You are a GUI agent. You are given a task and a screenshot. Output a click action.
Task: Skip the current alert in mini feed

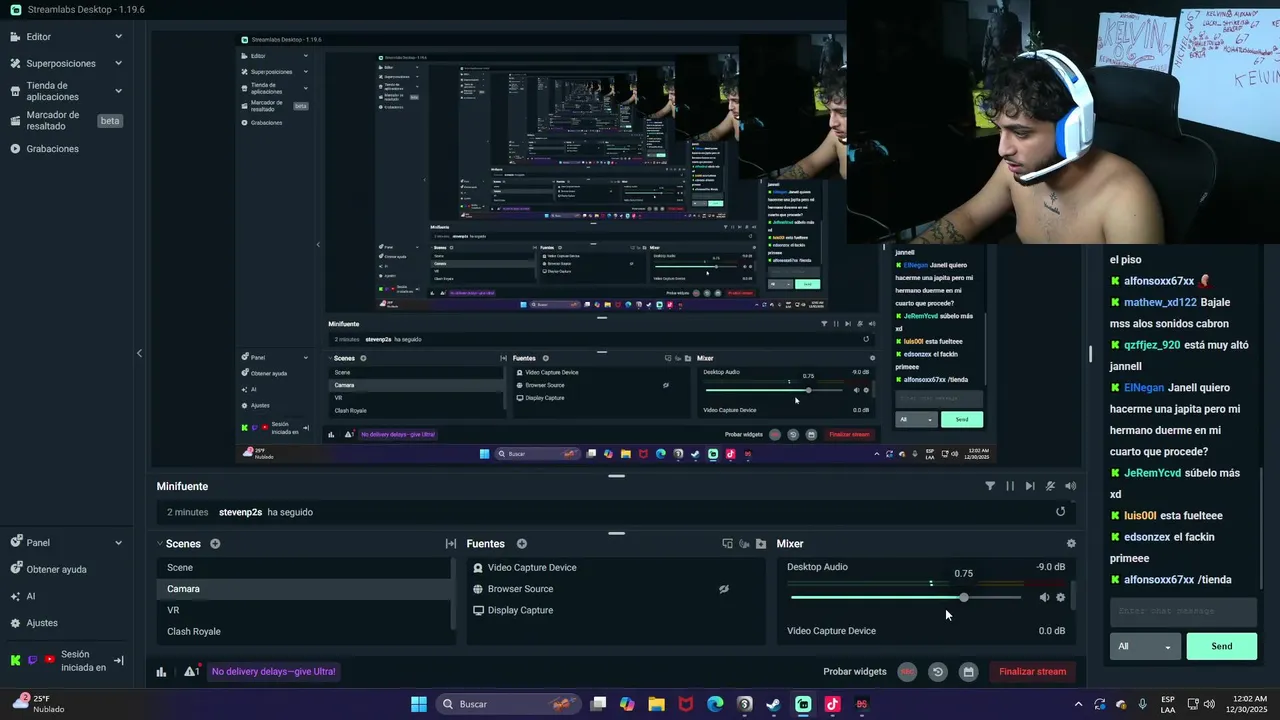[1030, 486]
